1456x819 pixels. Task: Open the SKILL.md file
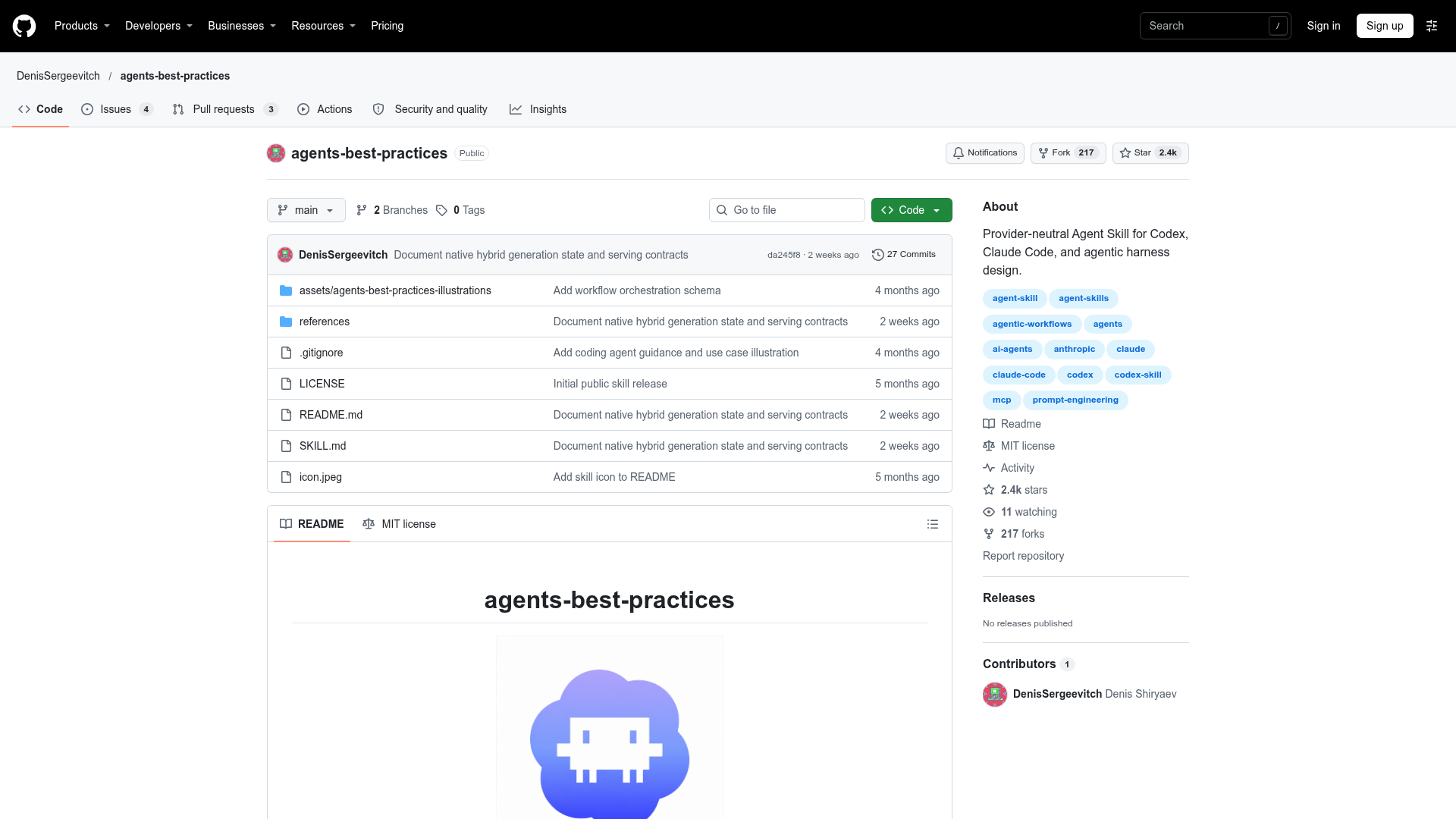pos(322,446)
